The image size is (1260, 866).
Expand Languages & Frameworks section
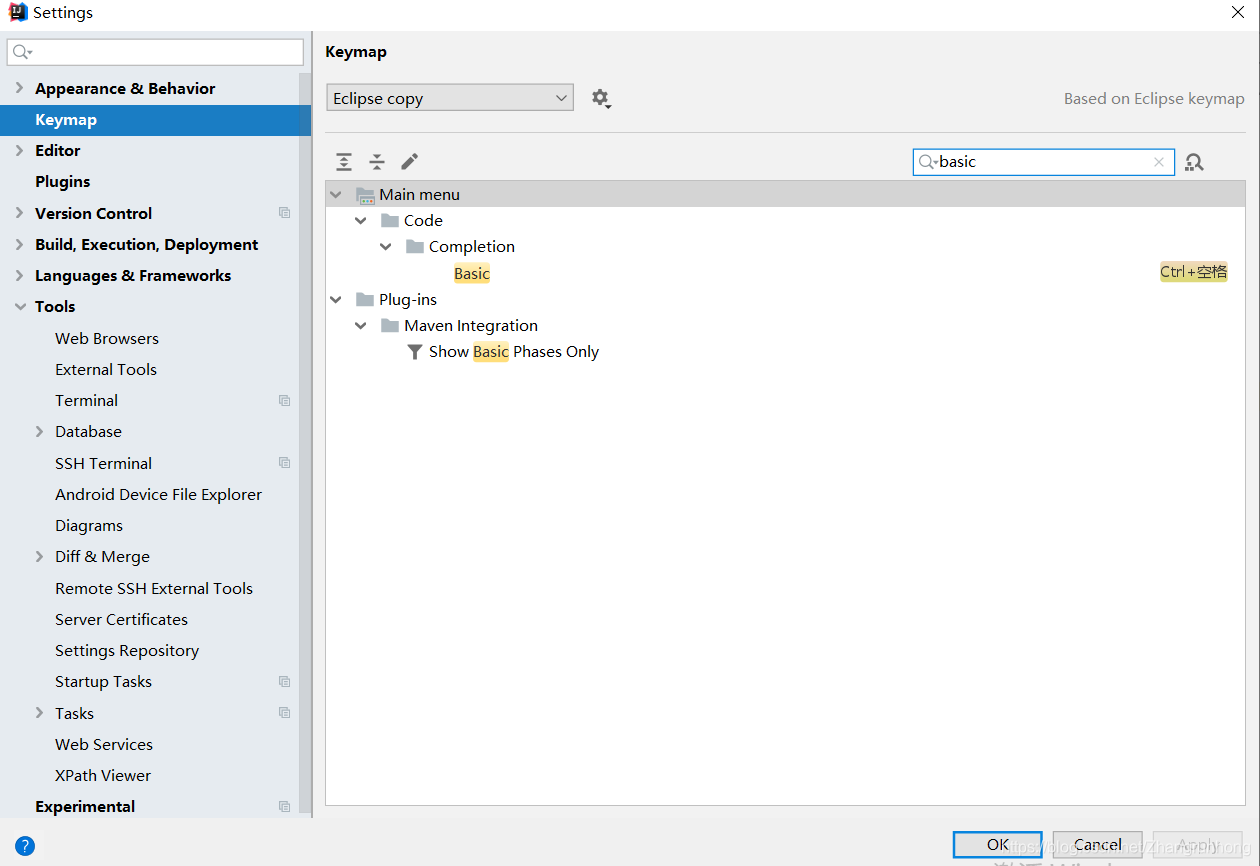click(x=19, y=275)
